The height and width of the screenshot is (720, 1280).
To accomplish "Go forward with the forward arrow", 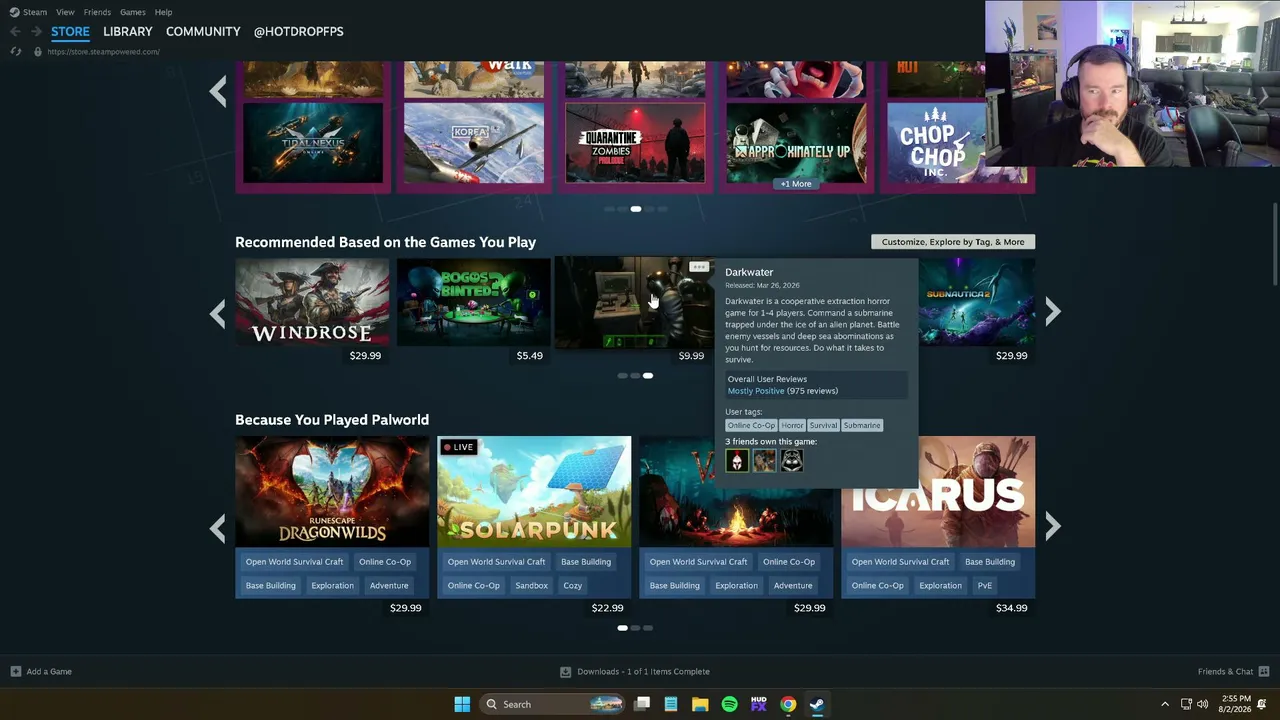I will [x=36, y=32].
